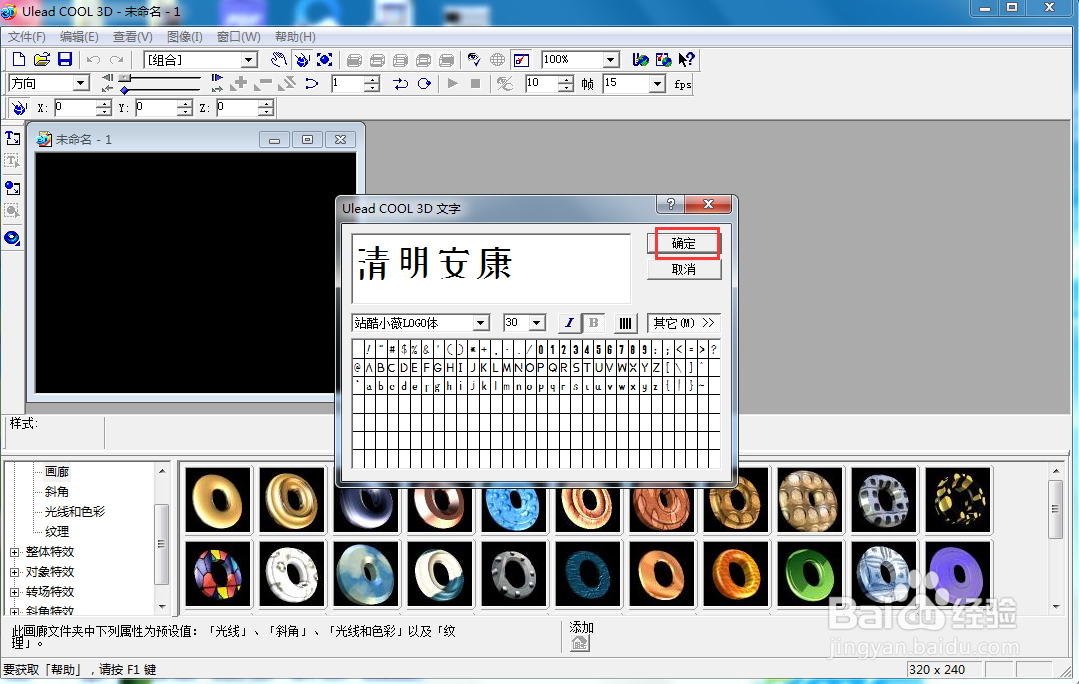Open the 帮助(H) menu
1079x684 pixels.
tap(295, 36)
